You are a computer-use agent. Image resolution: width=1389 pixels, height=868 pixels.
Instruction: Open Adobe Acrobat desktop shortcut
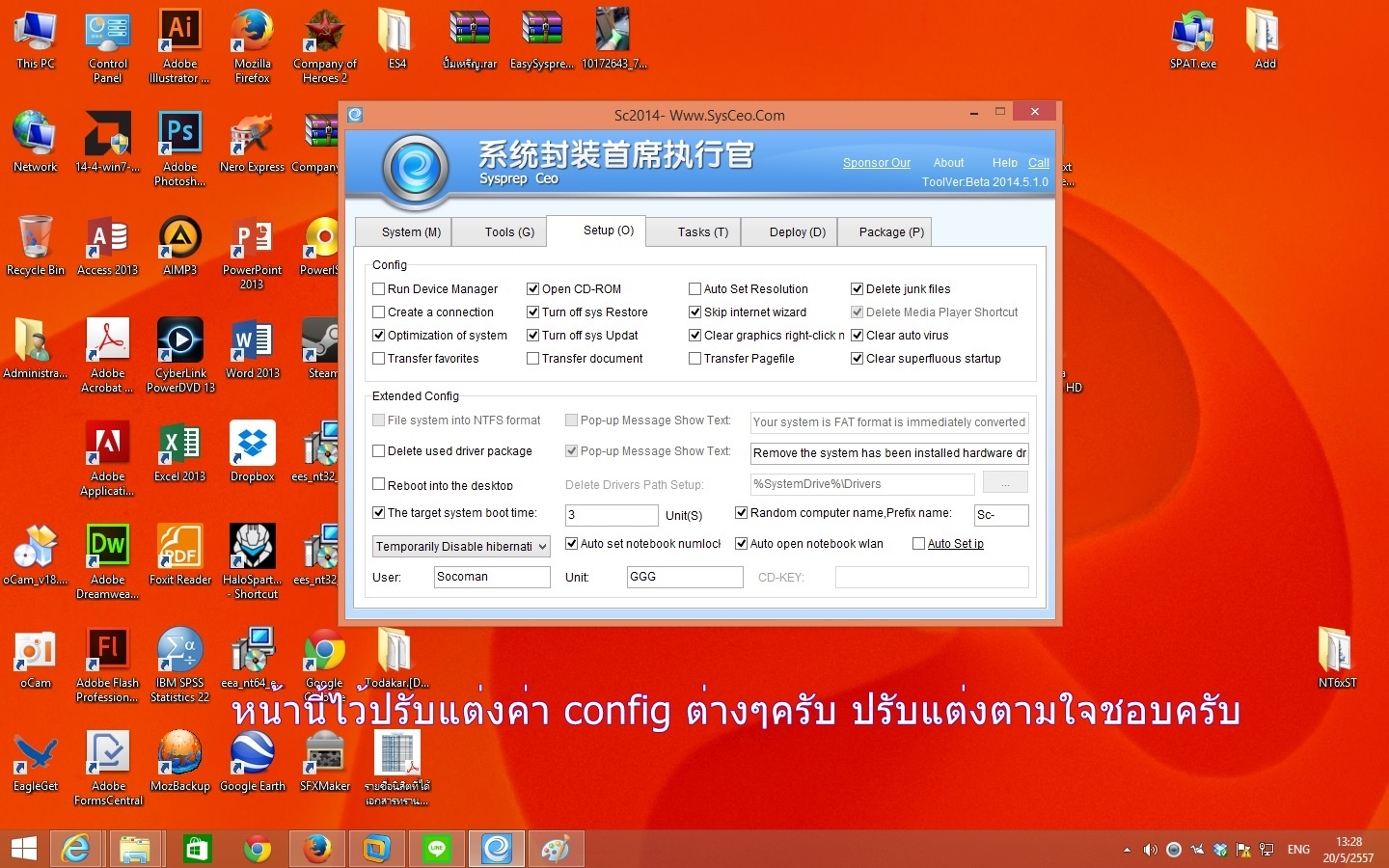click(107, 355)
